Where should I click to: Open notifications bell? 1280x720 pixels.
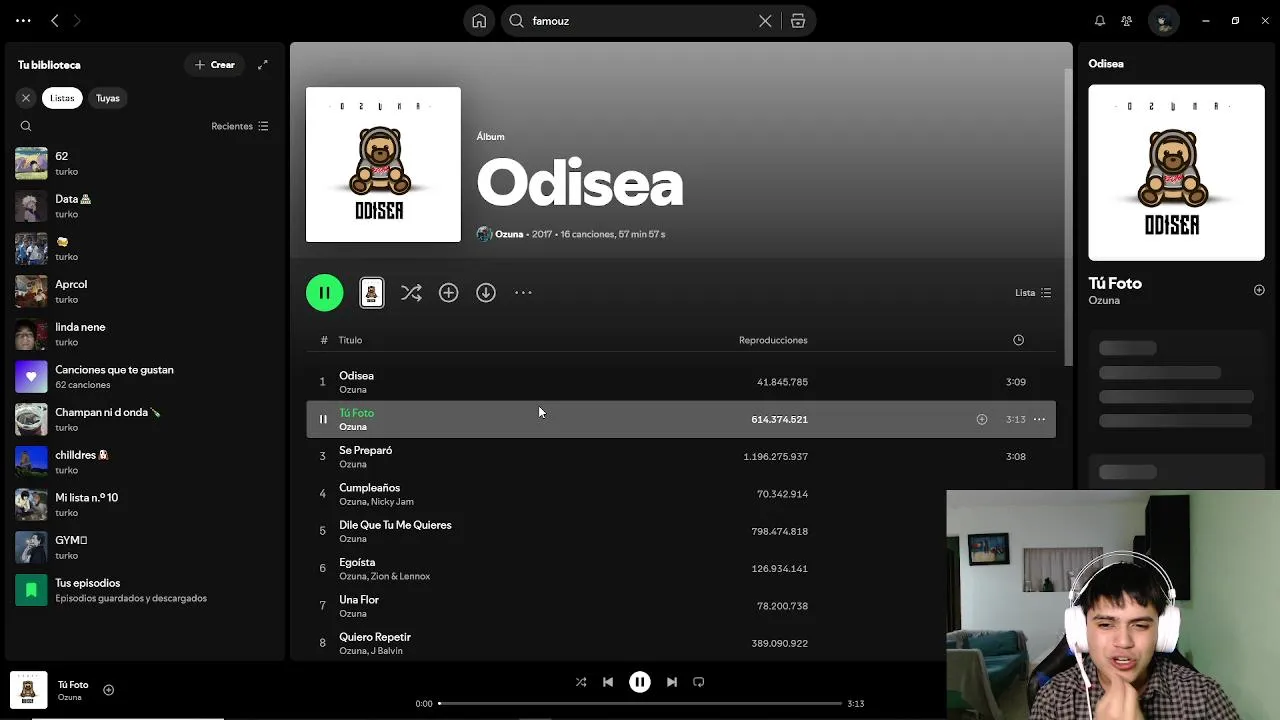tap(1100, 21)
